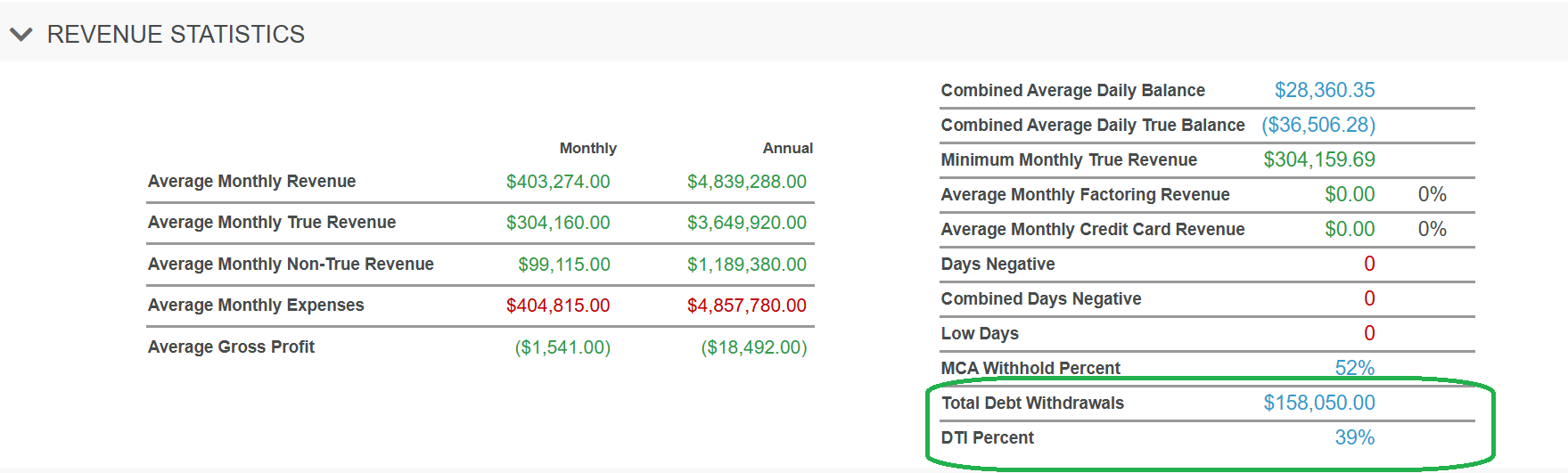Click the Average Gross Profit annual value
The width and height of the screenshot is (1568, 473).
pyautogui.click(x=753, y=347)
